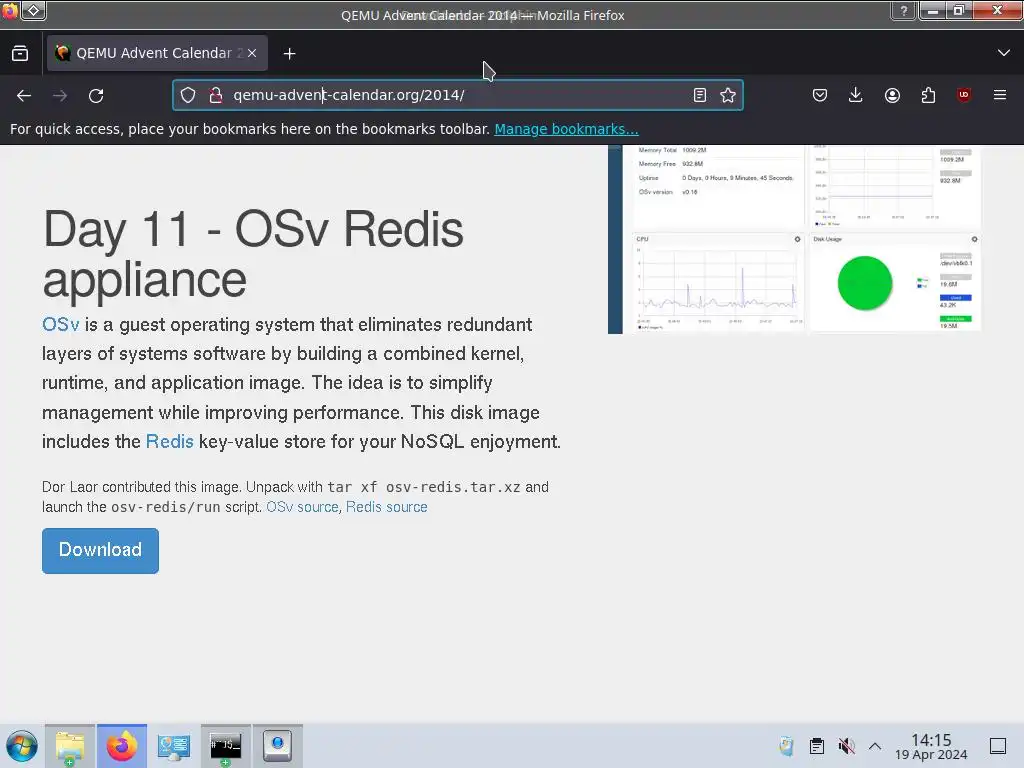This screenshot has width=1024, height=768.
Task: Open the start menu orb
Action: click(22, 746)
